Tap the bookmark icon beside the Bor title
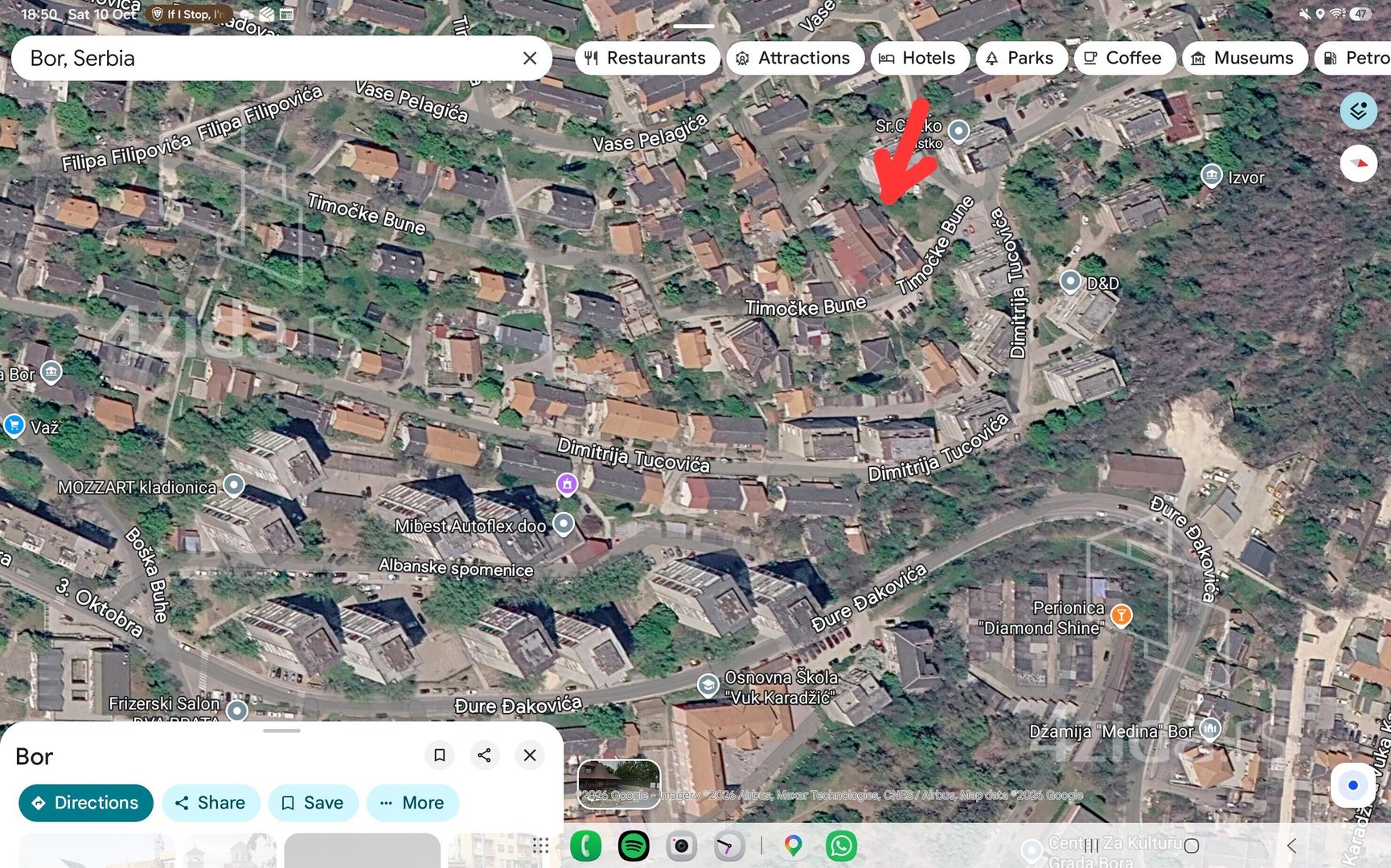Image resolution: width=1391 pixels, height=868 pixels. click(x=439, y=755)
